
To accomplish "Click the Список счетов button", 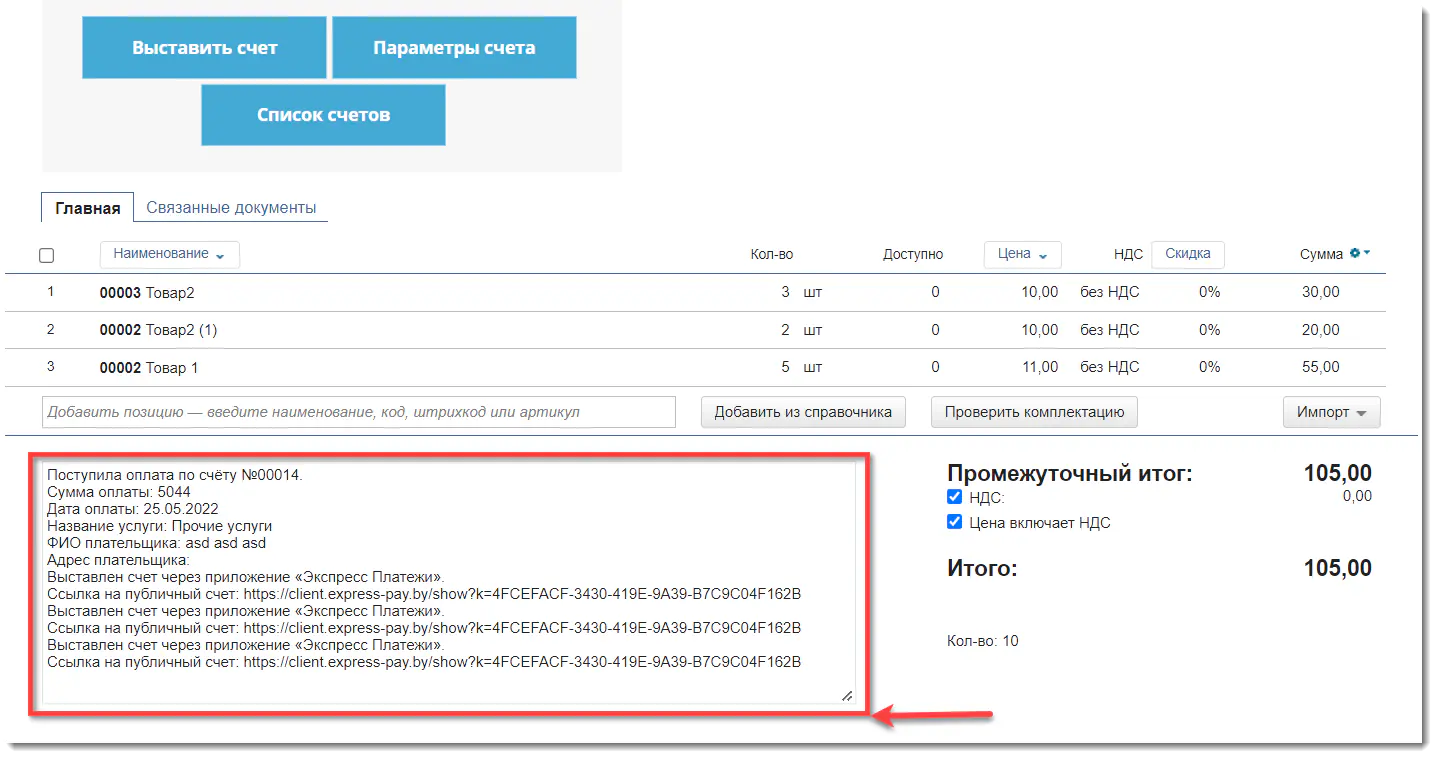I will point(323,115).
